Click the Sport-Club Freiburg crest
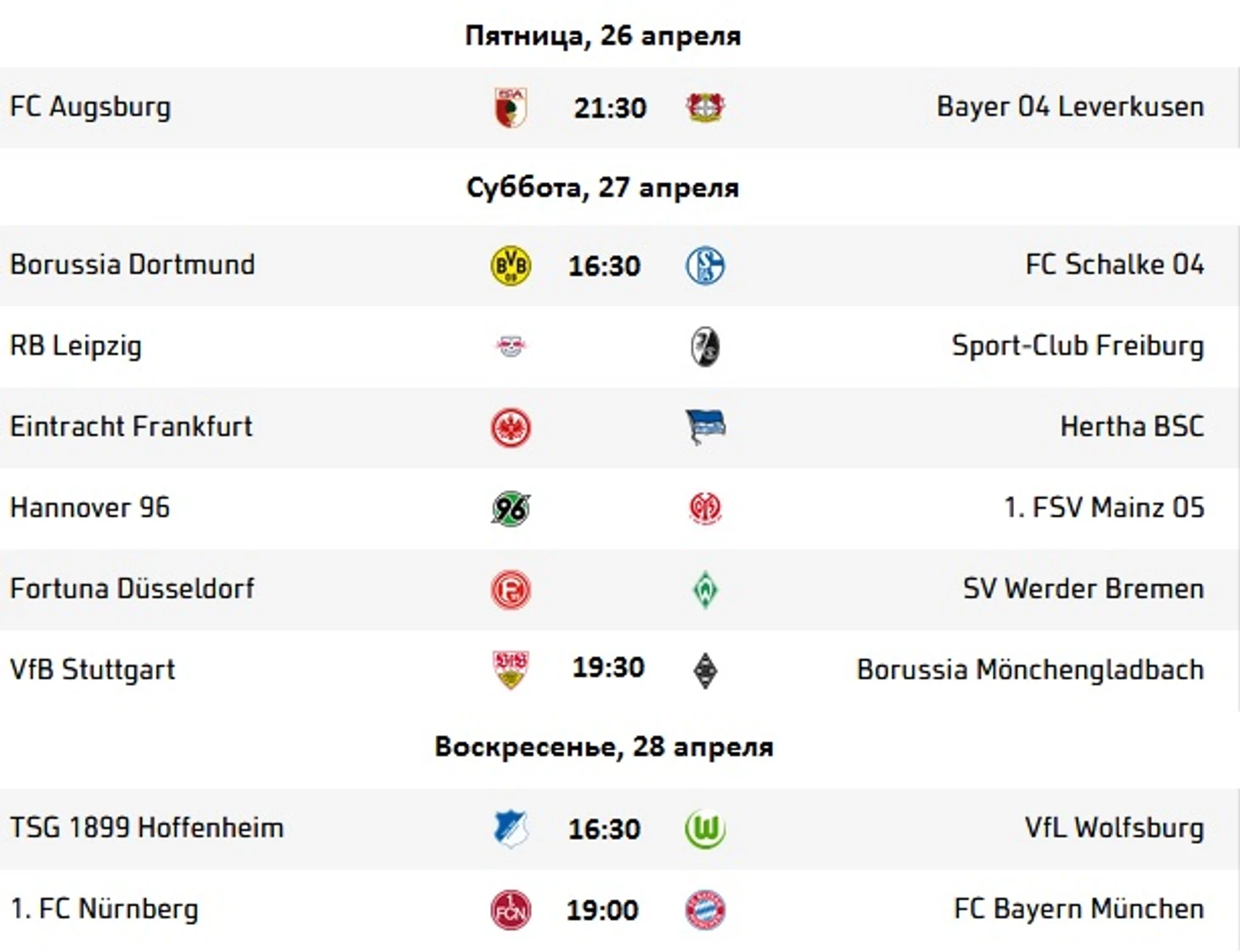 pos(705,346)
